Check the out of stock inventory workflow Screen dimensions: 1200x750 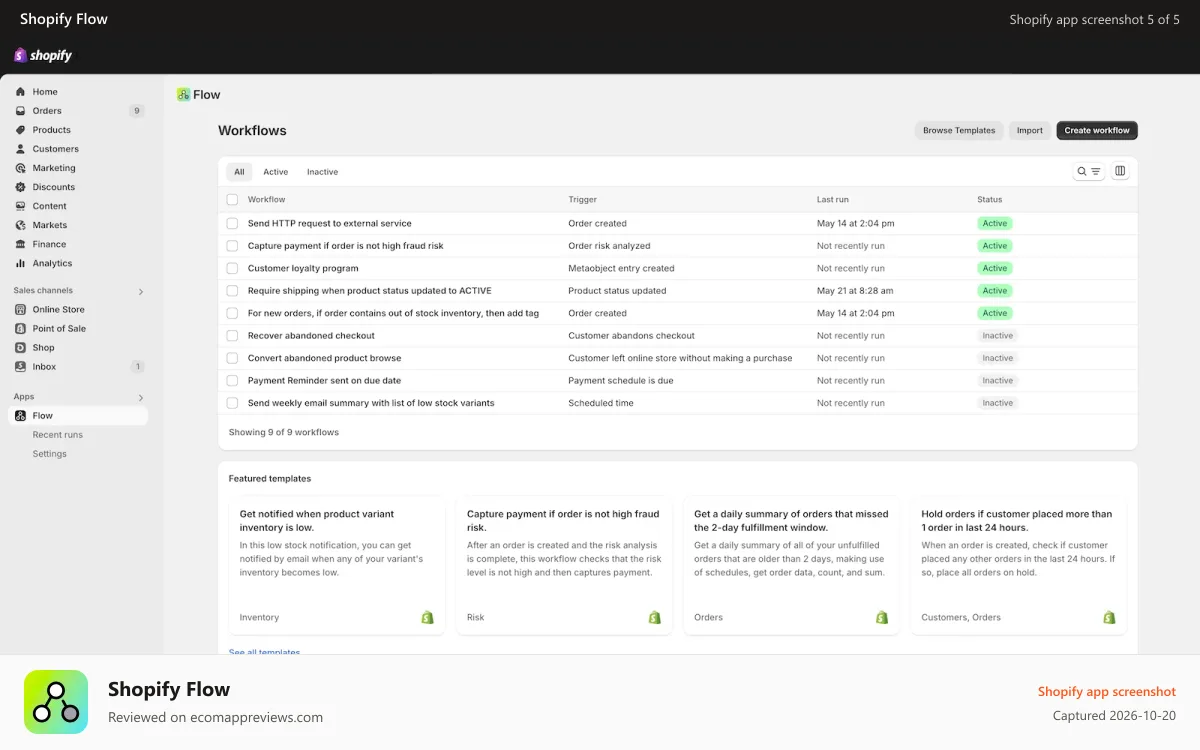[232, 314]
